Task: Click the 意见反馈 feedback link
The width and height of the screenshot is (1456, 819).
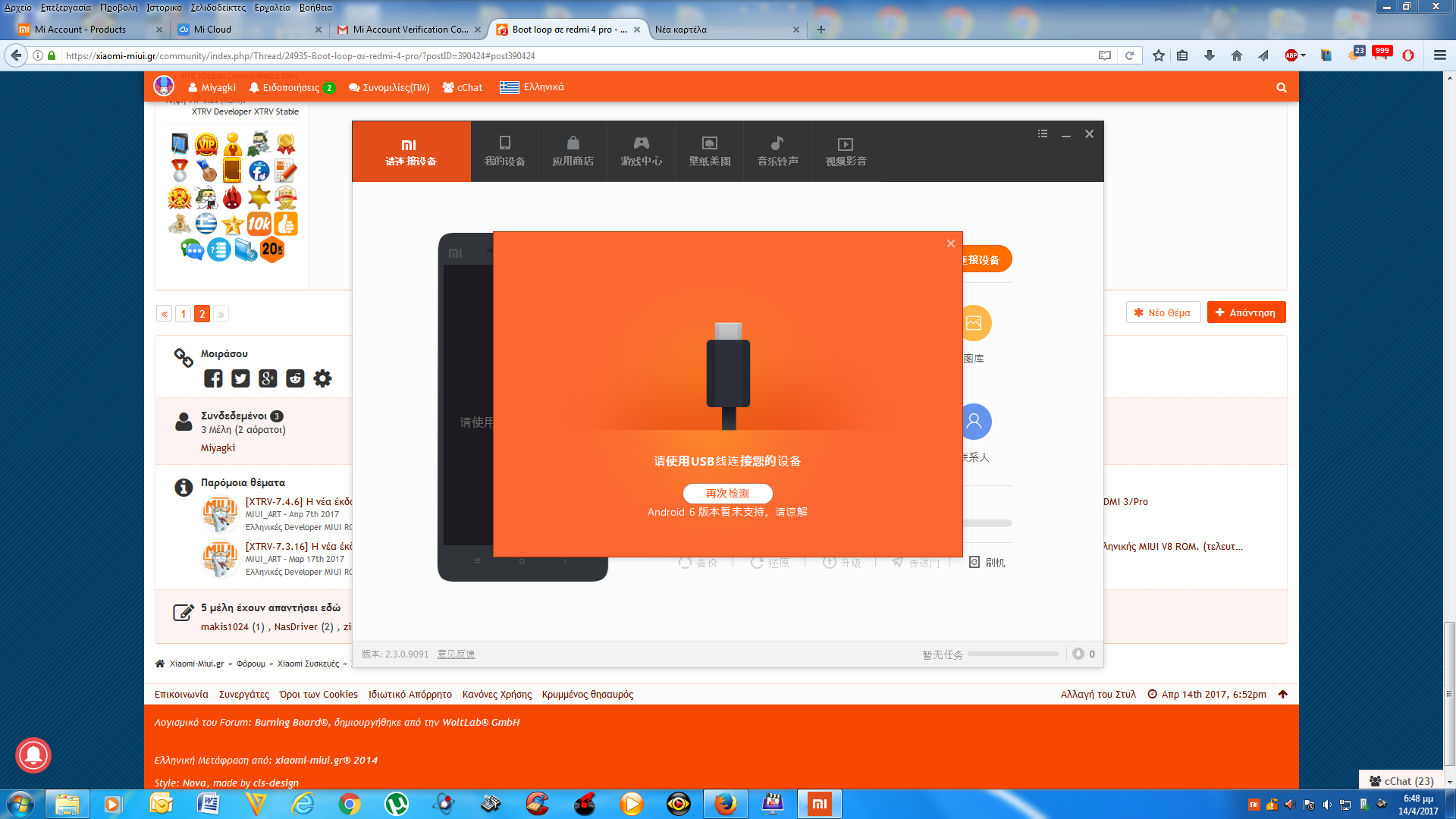Action: click(456, 654)
